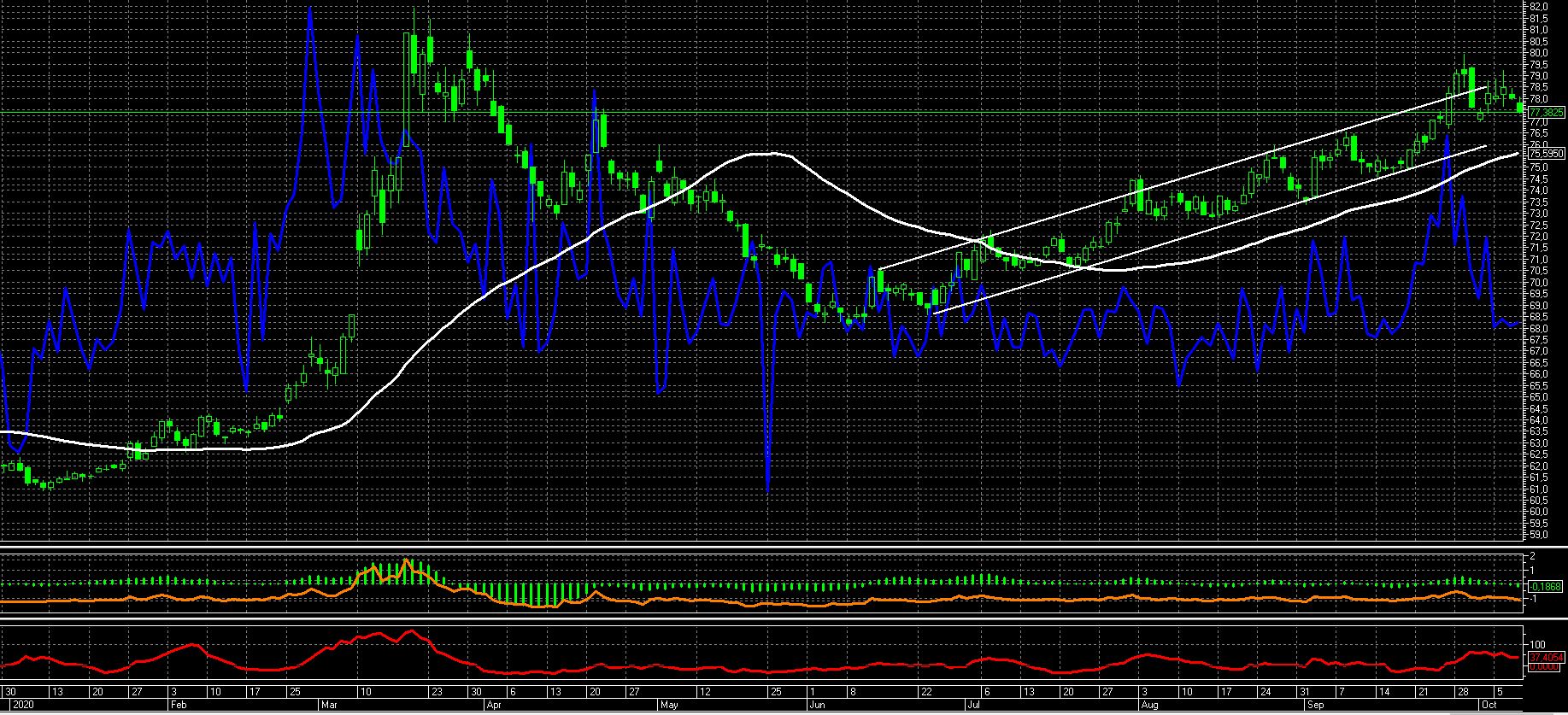Click the separator between main chart and histogram panel
The width and height of the screenshot is (1568, 715).
pyautogui.click(x=769, y=546)
